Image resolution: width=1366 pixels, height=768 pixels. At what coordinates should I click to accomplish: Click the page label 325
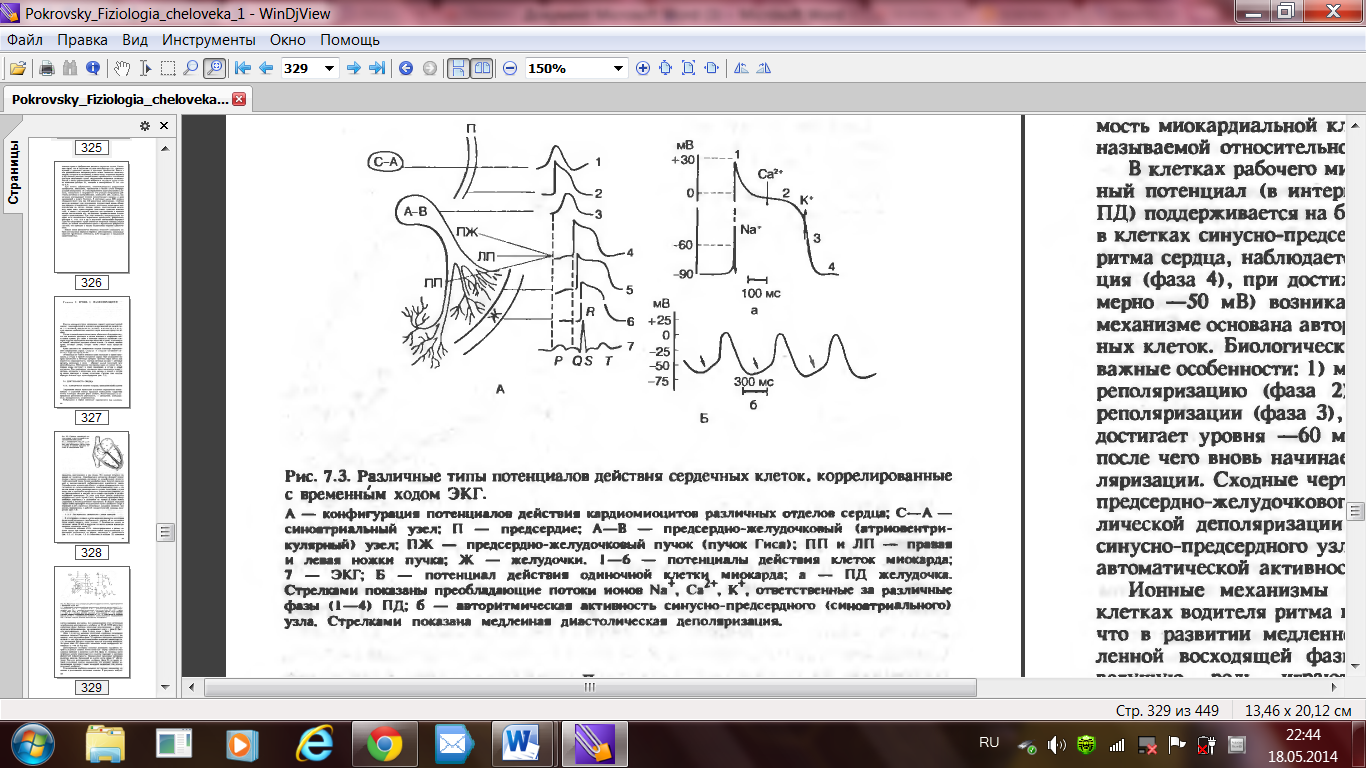[91, 148]
